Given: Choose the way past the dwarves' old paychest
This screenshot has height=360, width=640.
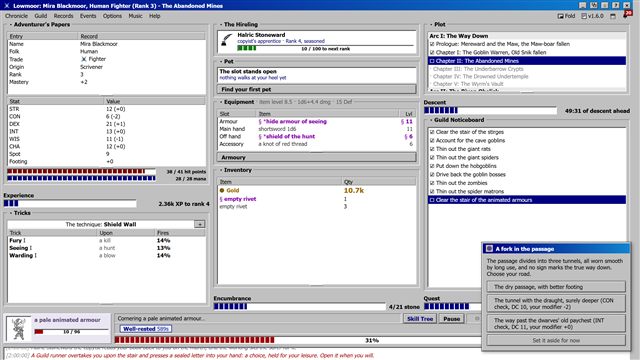Looking at the screenshot, I should 556,324.
